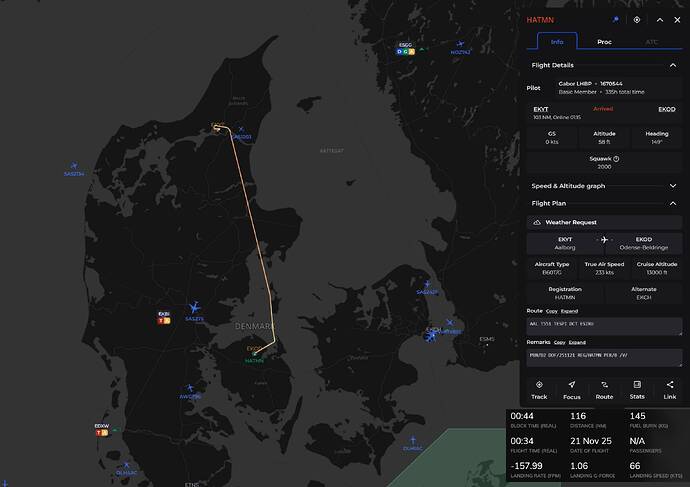Copy the Remarks text
690x487 pixels.
[x=559, y=342]
